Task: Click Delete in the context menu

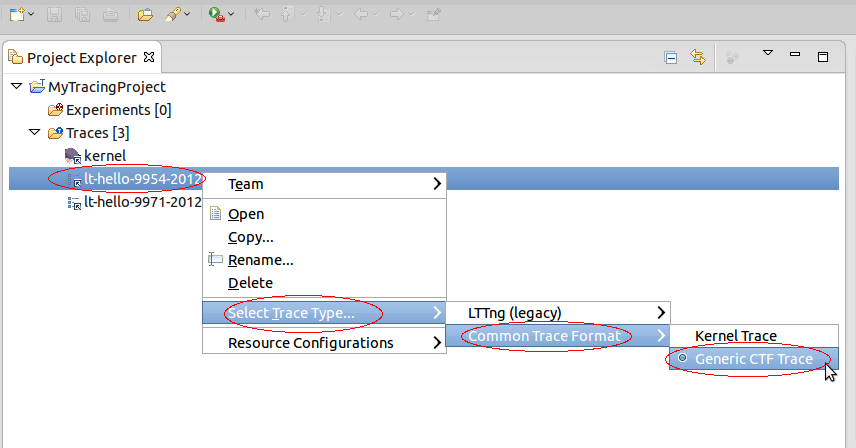Action: point(250,283)
